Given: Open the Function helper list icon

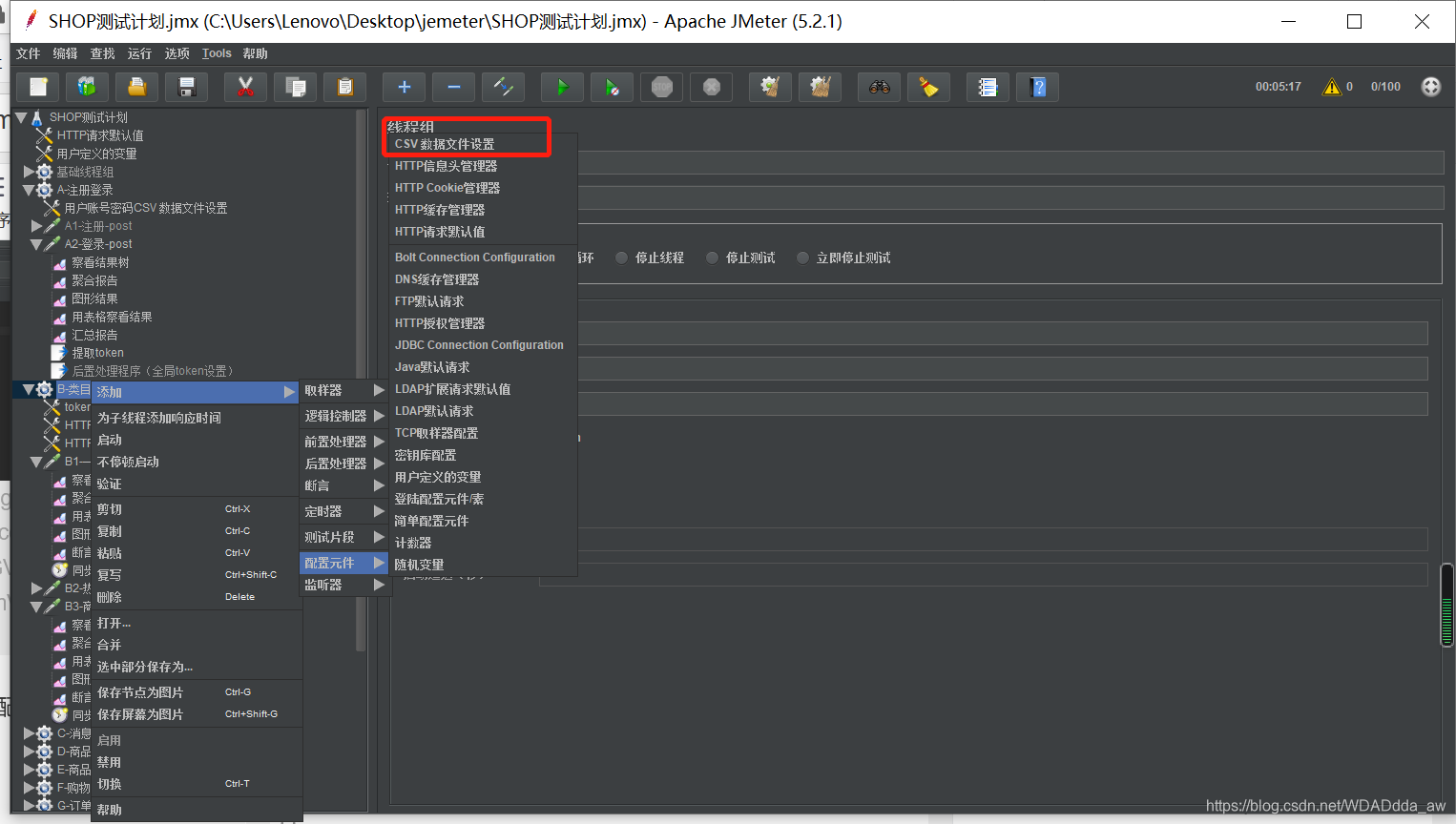Looking at the screenshot, I should pyautogui.click(x=988, y=87).
